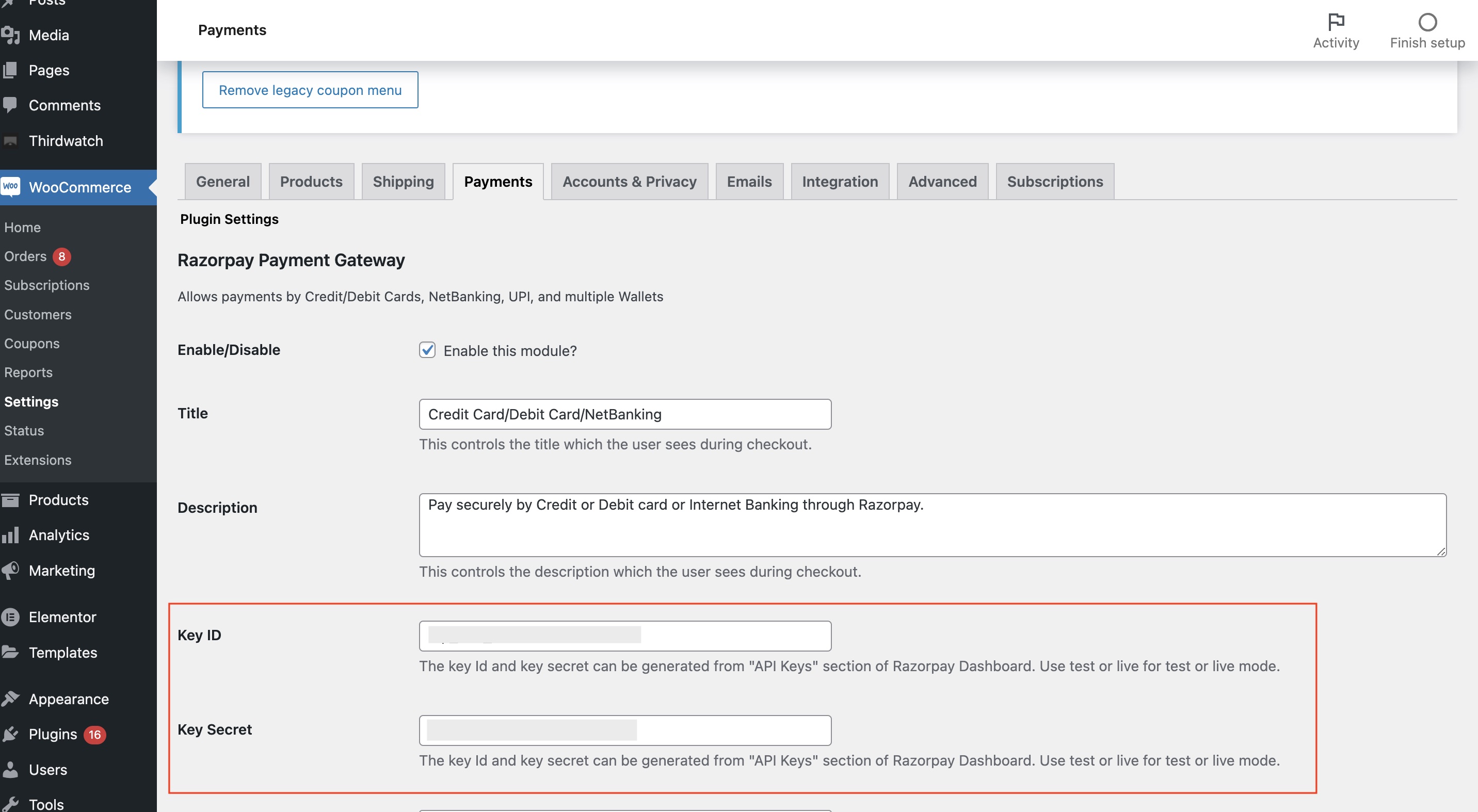Viewport: 1478px width, 812px height.
Task: Click the Plugins plug icon
Action: tap(10, 734)
